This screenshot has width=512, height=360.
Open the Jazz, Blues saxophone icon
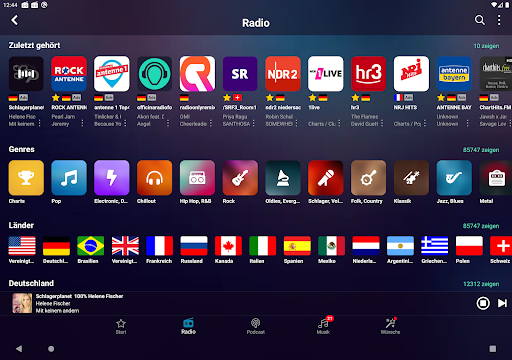454,178
